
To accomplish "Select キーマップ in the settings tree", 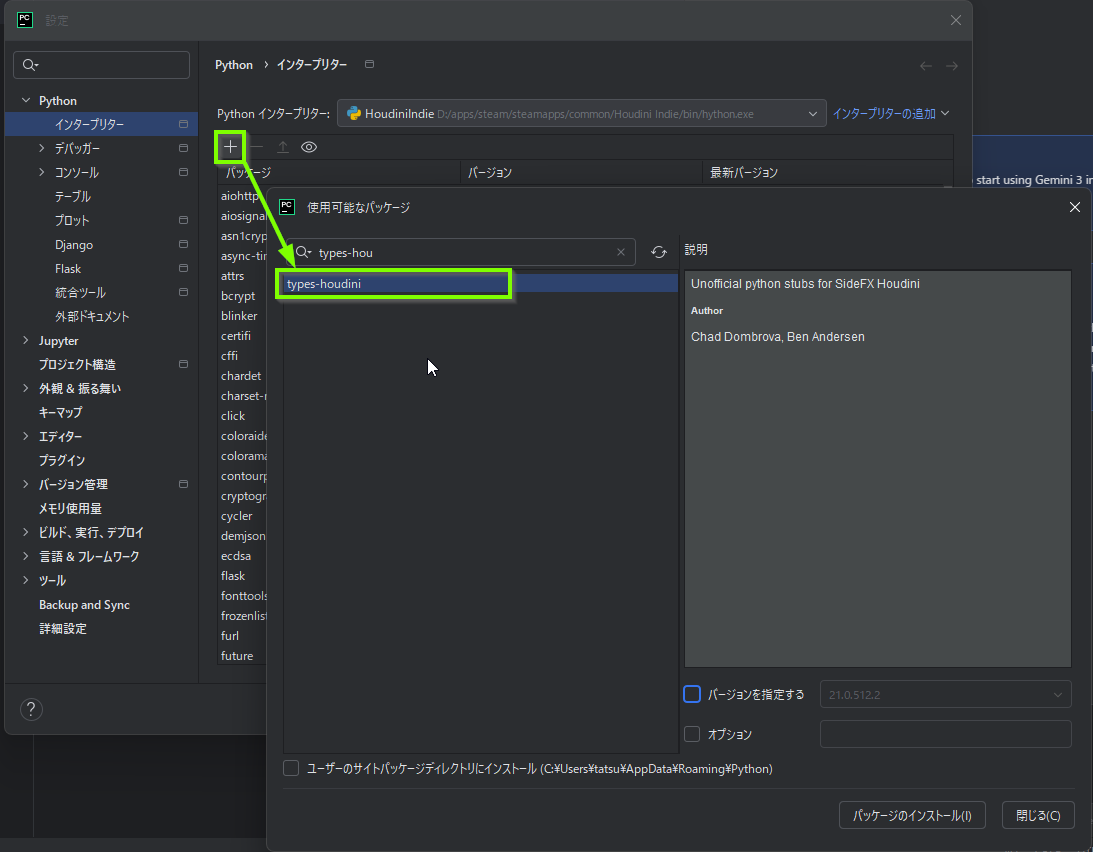I will tap(60, 412).
